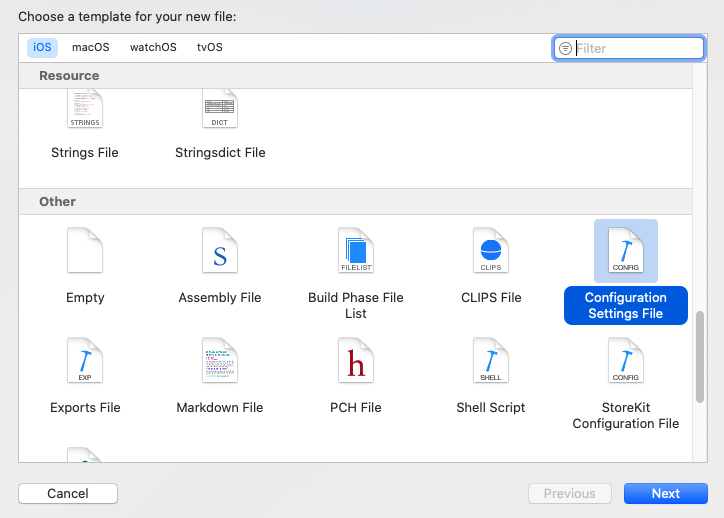Select the Build Phase File List icon

click(355, 251)
